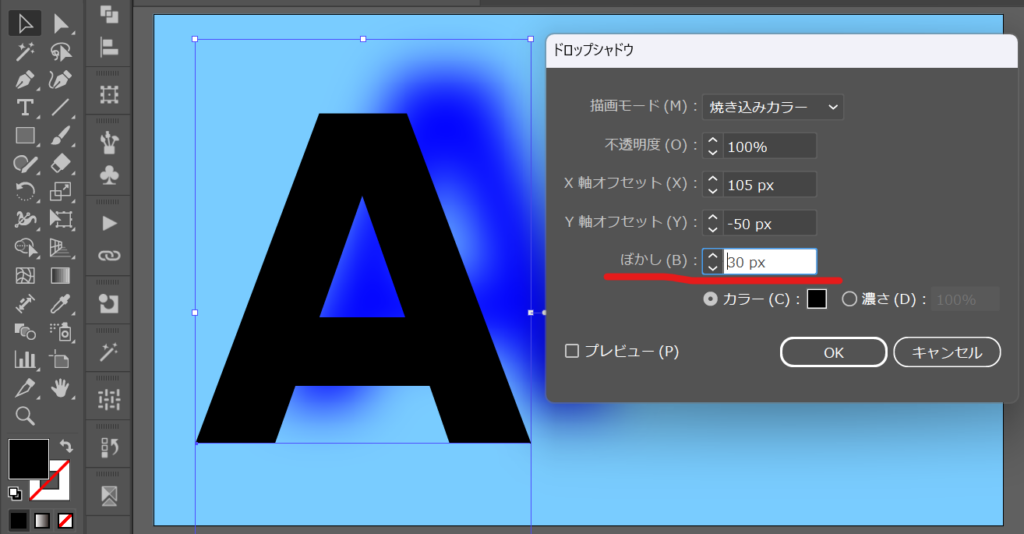The width and height of the screenshot is (1024, 534).
Task: Select the Shaper tool
Action: (x=25, y=163)
